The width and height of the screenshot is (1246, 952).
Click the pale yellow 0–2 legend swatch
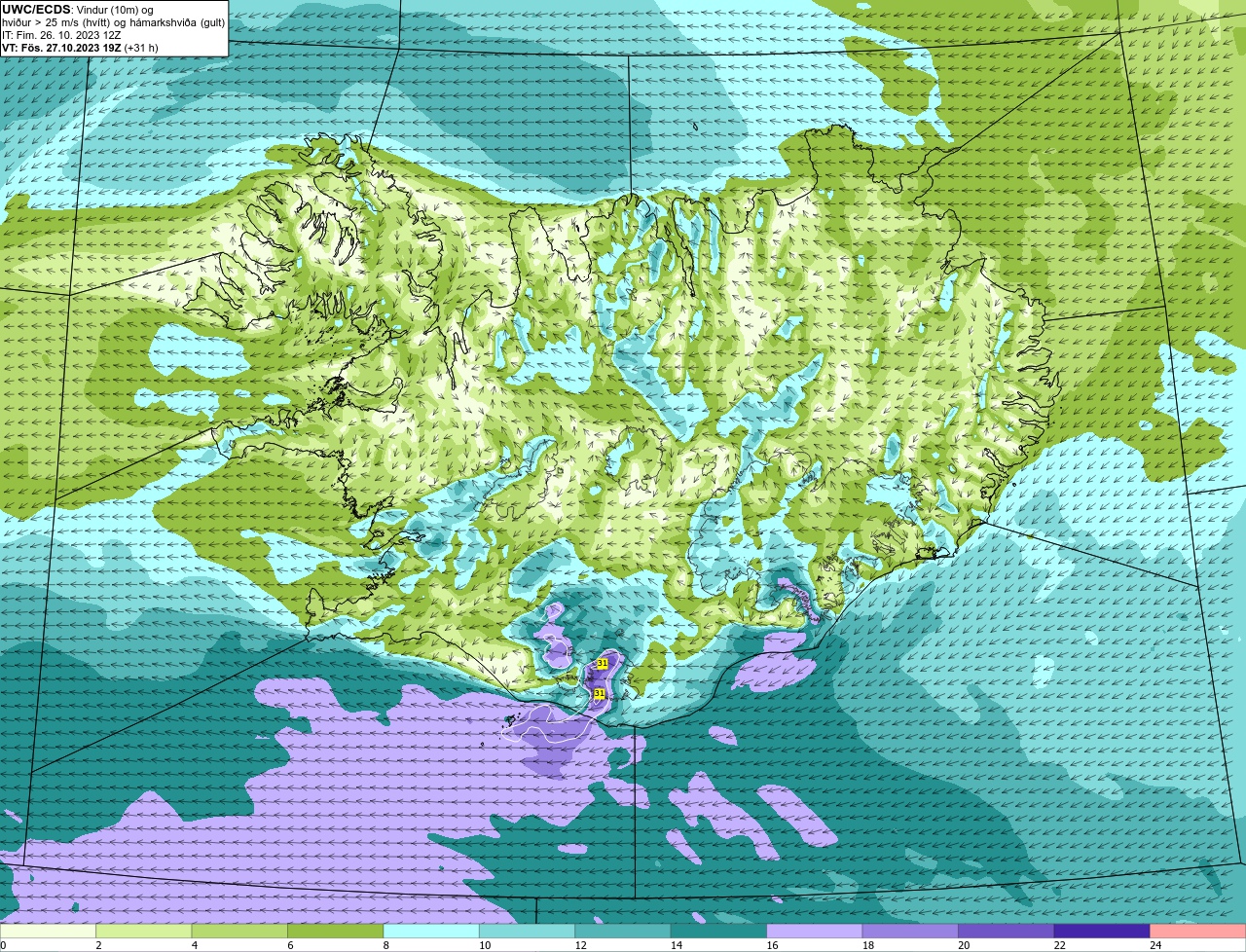coord(48,932)
